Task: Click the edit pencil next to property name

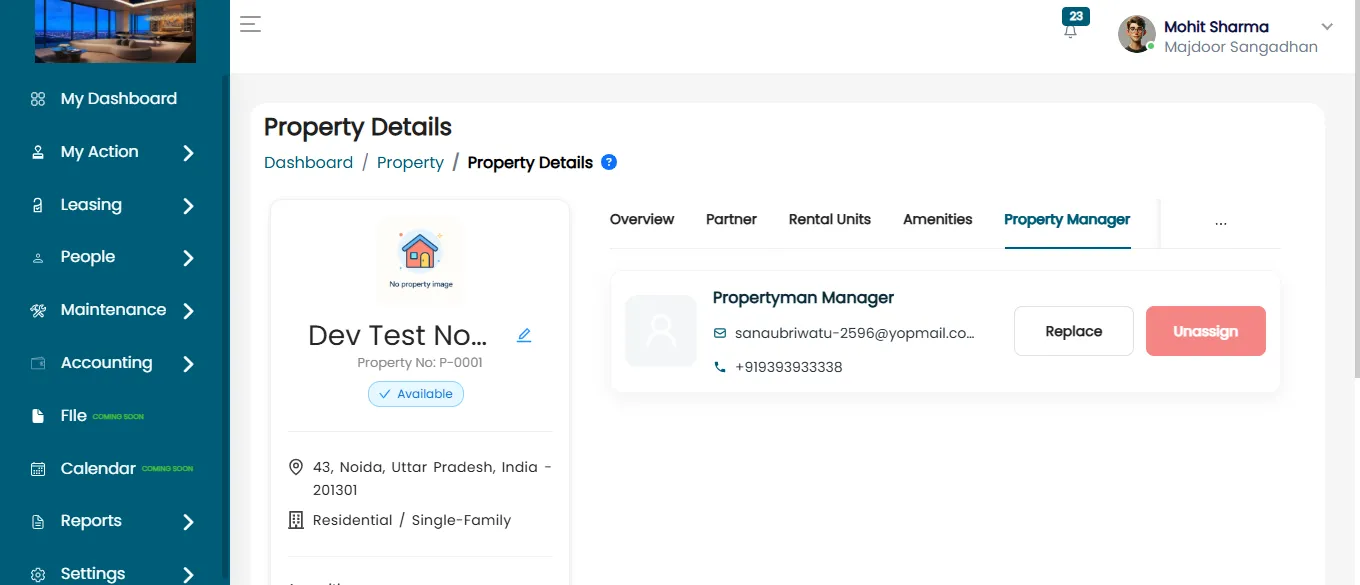Action: (x=524, y=335)
